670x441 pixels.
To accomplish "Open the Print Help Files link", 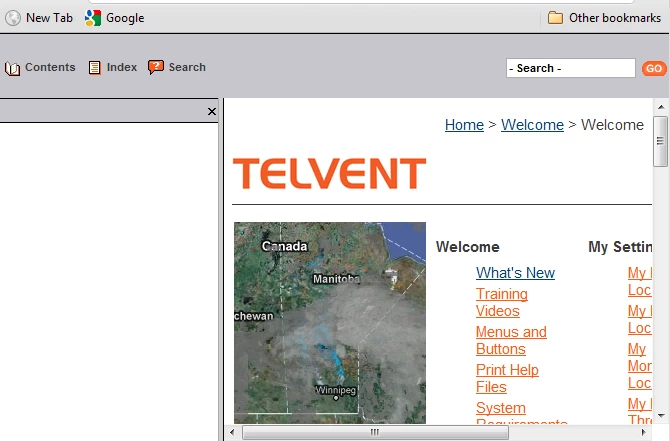I will (507, 379).
